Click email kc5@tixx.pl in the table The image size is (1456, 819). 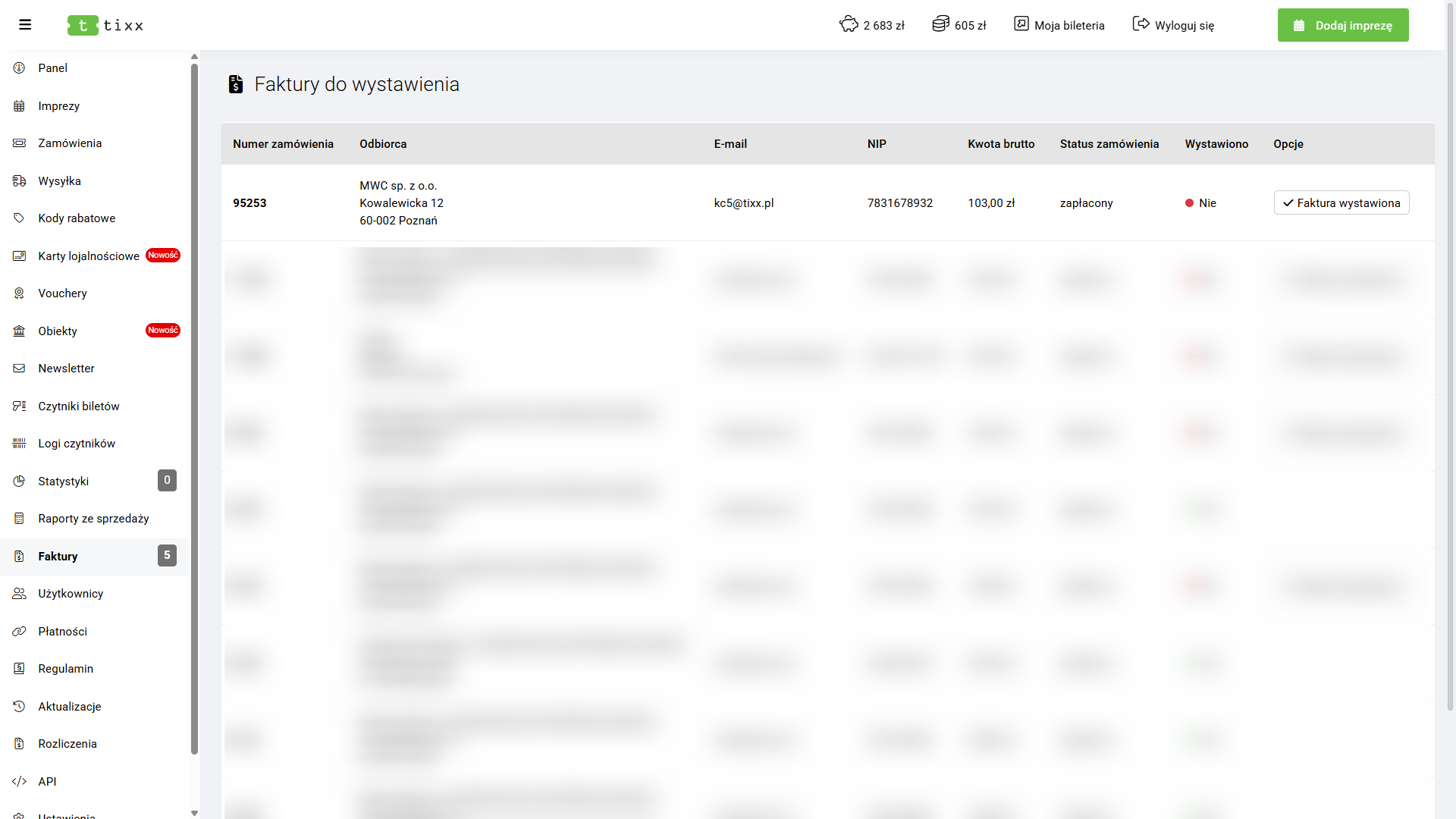point(743,203)
